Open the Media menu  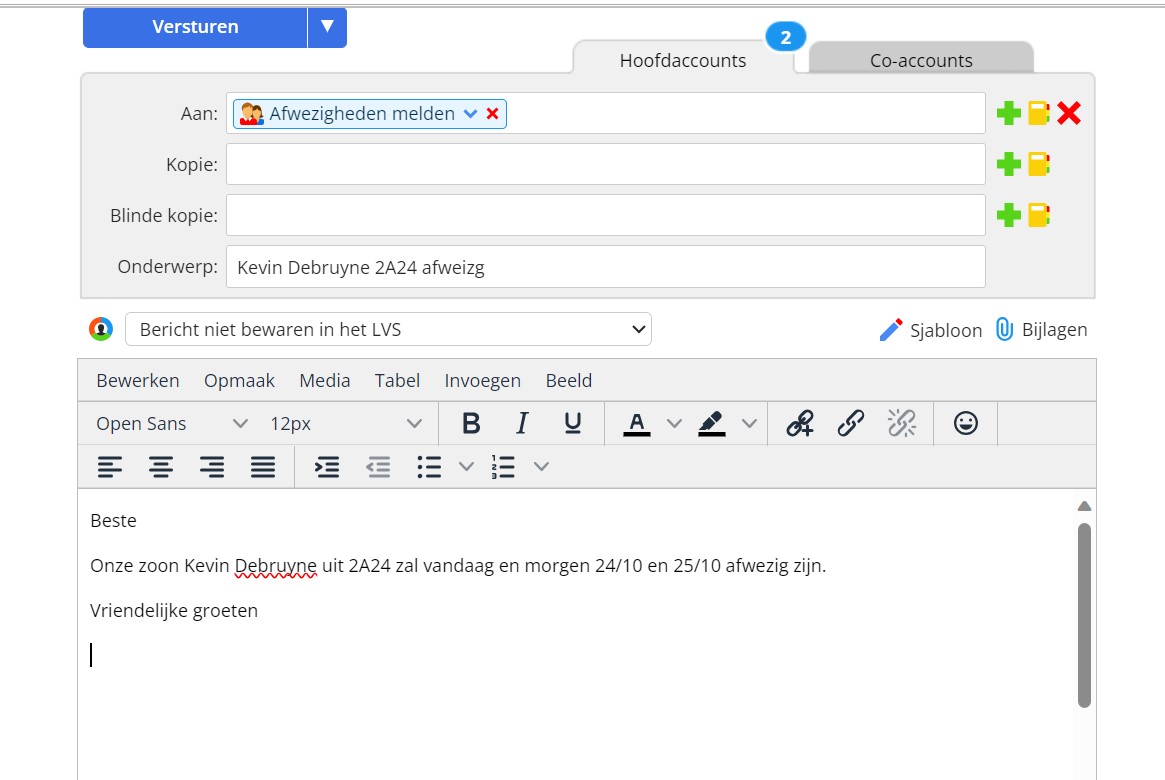coord(325,380)
